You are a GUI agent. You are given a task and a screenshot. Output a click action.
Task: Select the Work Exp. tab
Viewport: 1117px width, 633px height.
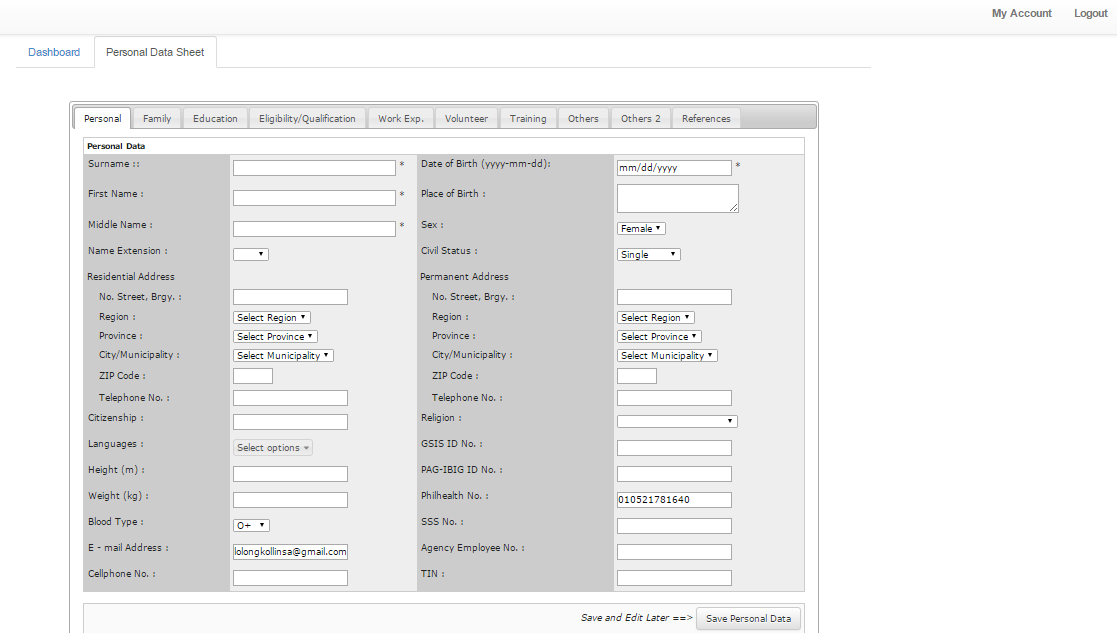coord(400,118)
